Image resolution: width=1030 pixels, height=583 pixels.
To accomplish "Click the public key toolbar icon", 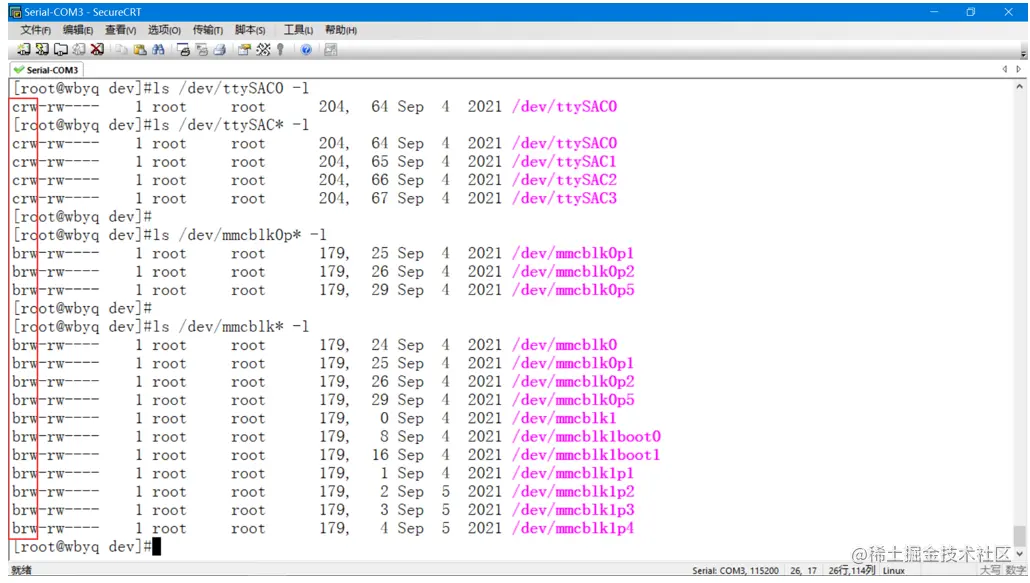I will click(280, 50).
